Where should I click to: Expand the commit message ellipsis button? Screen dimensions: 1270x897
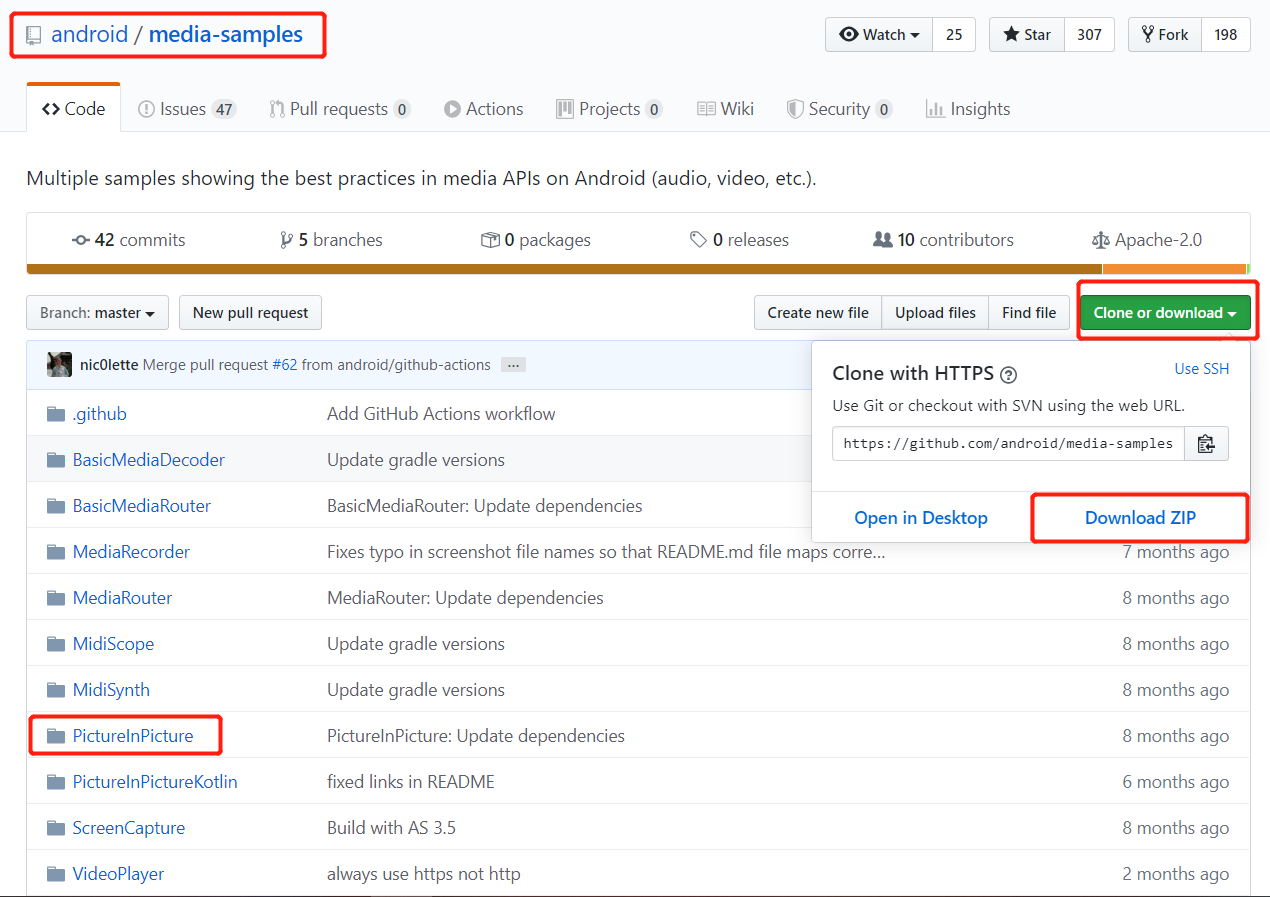tap(513, 365)
